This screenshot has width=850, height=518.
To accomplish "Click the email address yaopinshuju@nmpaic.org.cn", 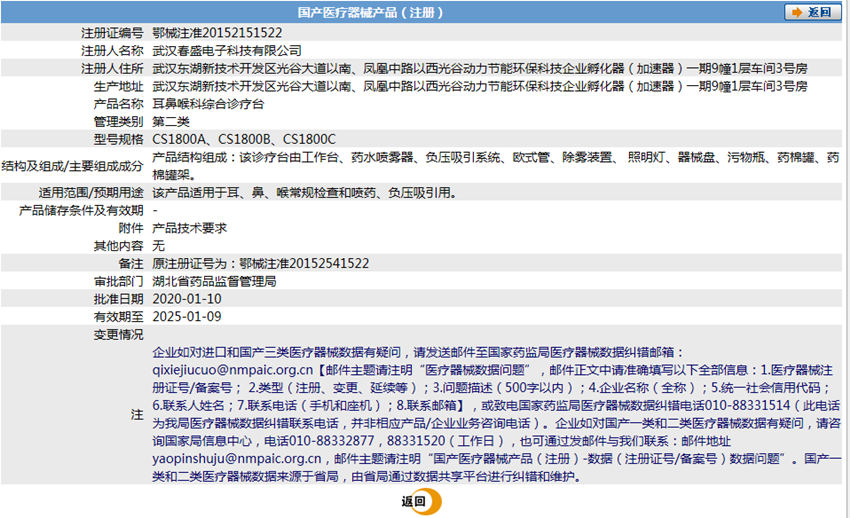I will (237, 459).
